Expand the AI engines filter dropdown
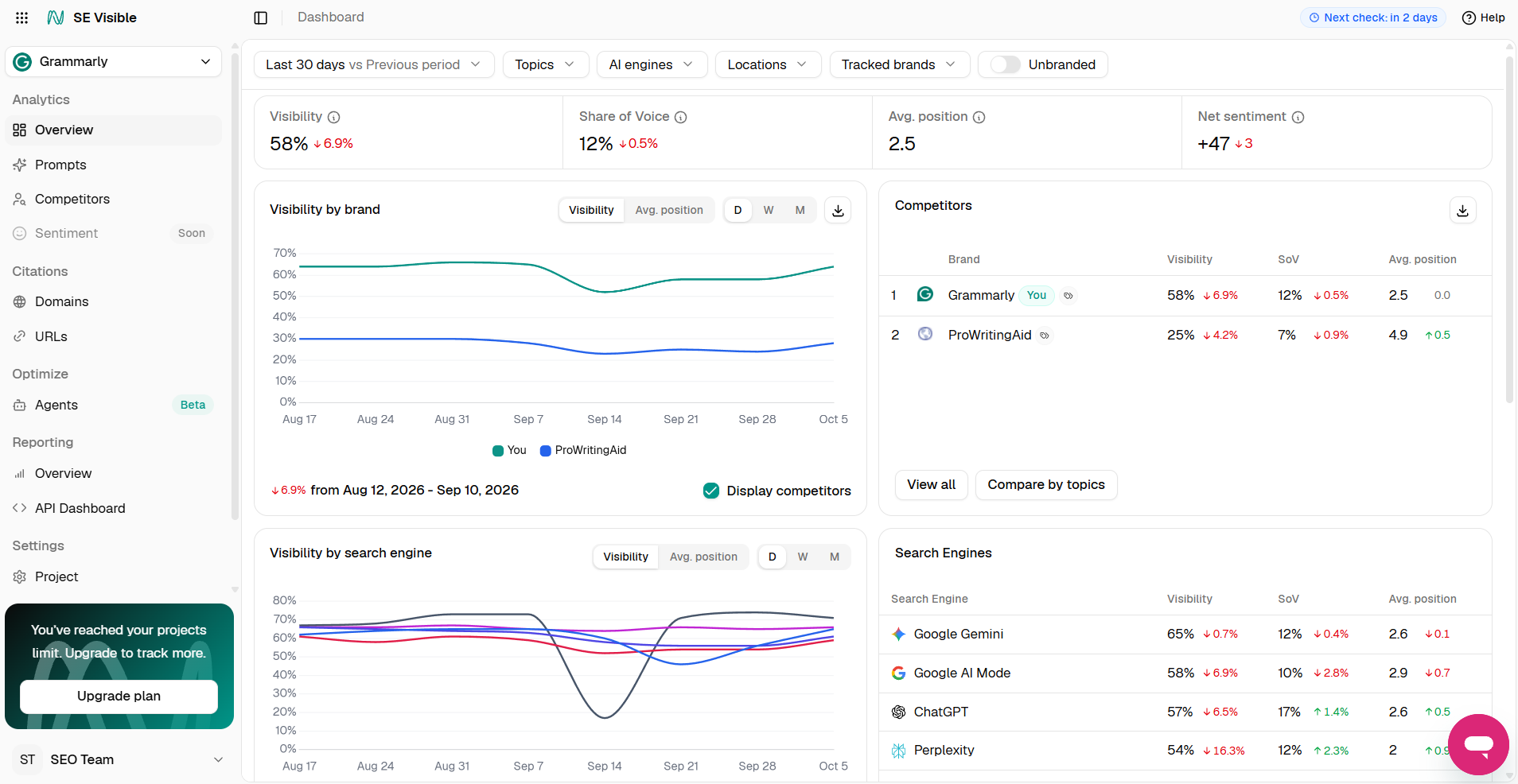The image size is (1518, 784). (652, 64)
